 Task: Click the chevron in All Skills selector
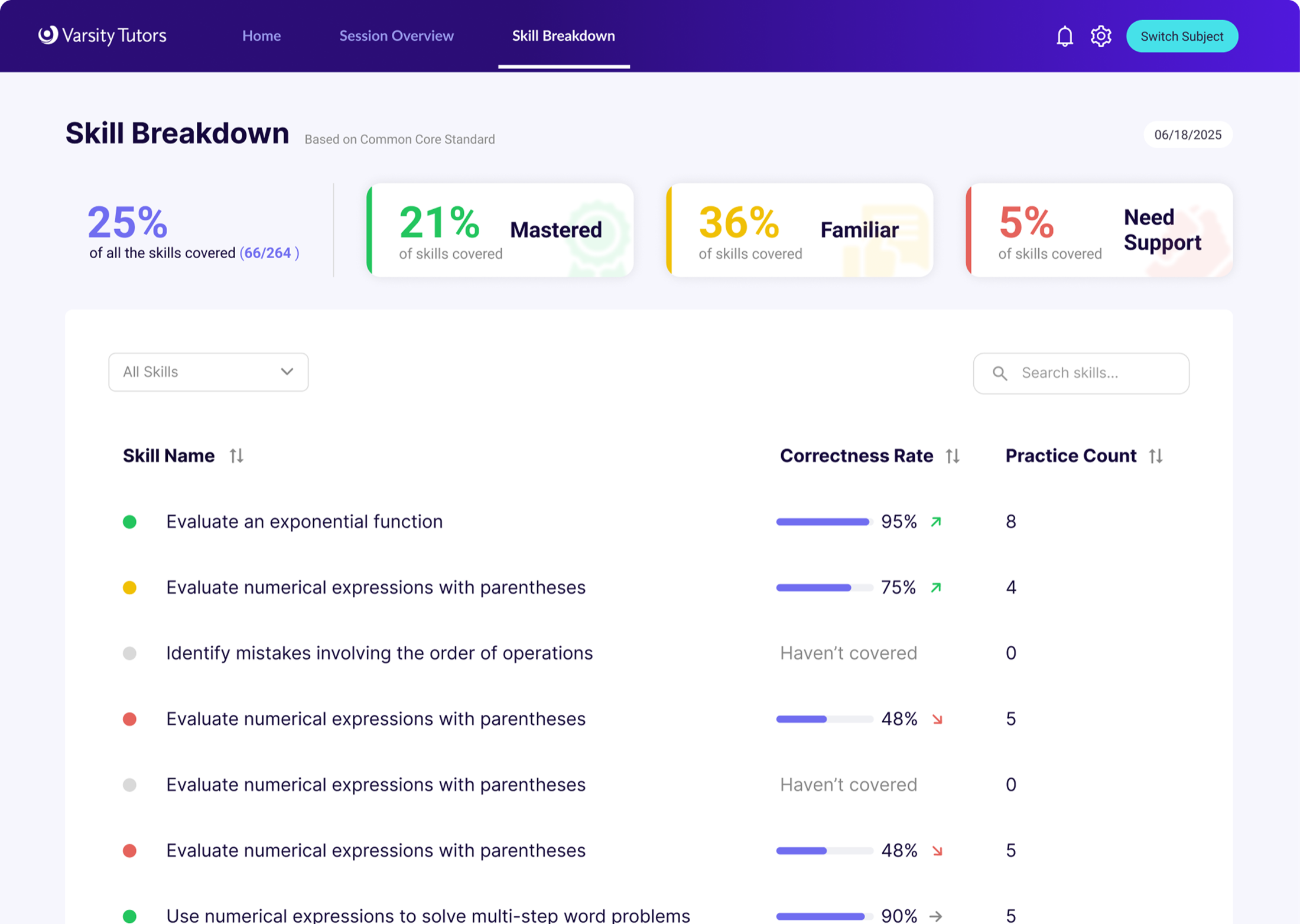tap(287, 372)
